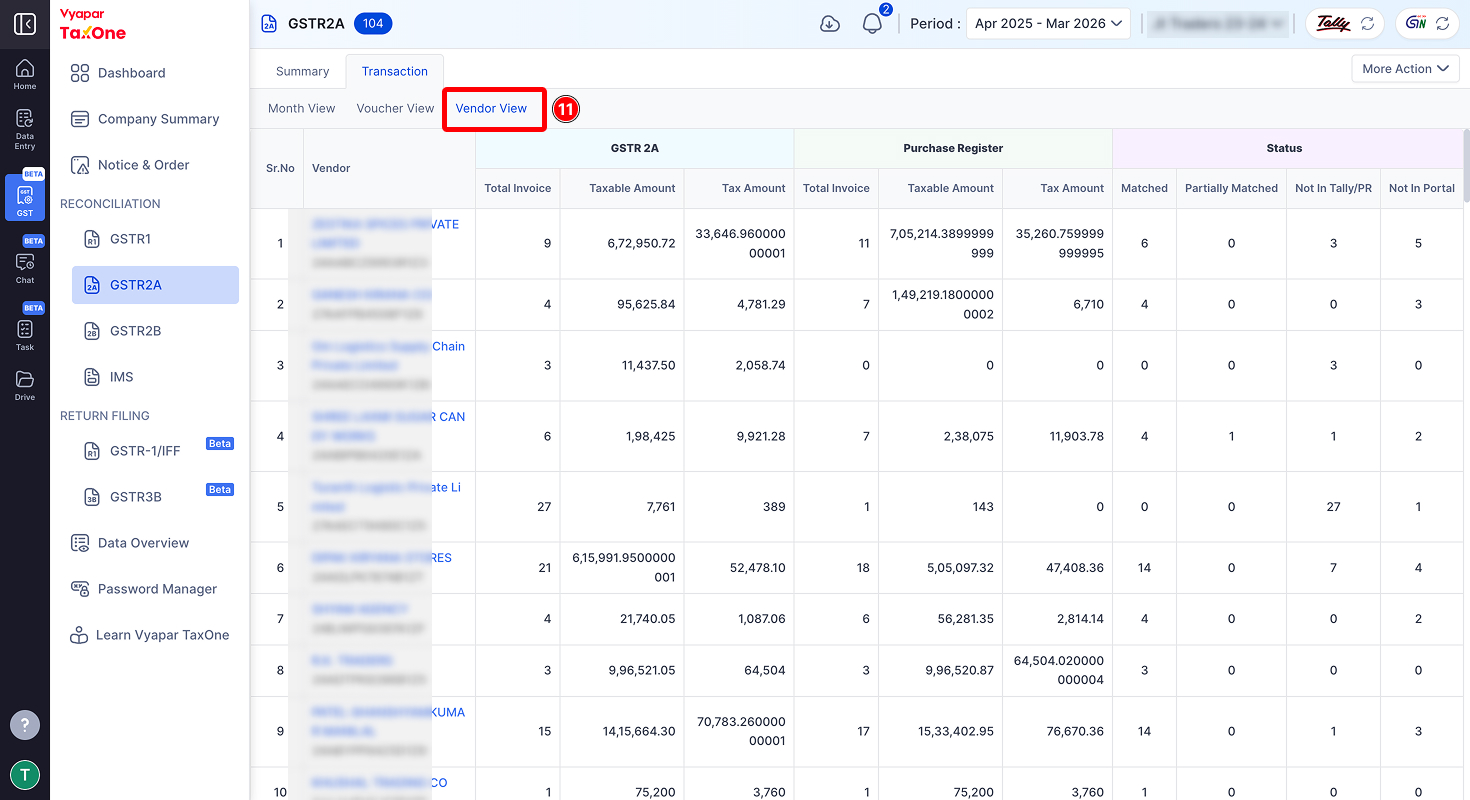Screen dimensions: 1470x800
Task: Click the Not In Tally/PR column header
Action: (1333, 188)
